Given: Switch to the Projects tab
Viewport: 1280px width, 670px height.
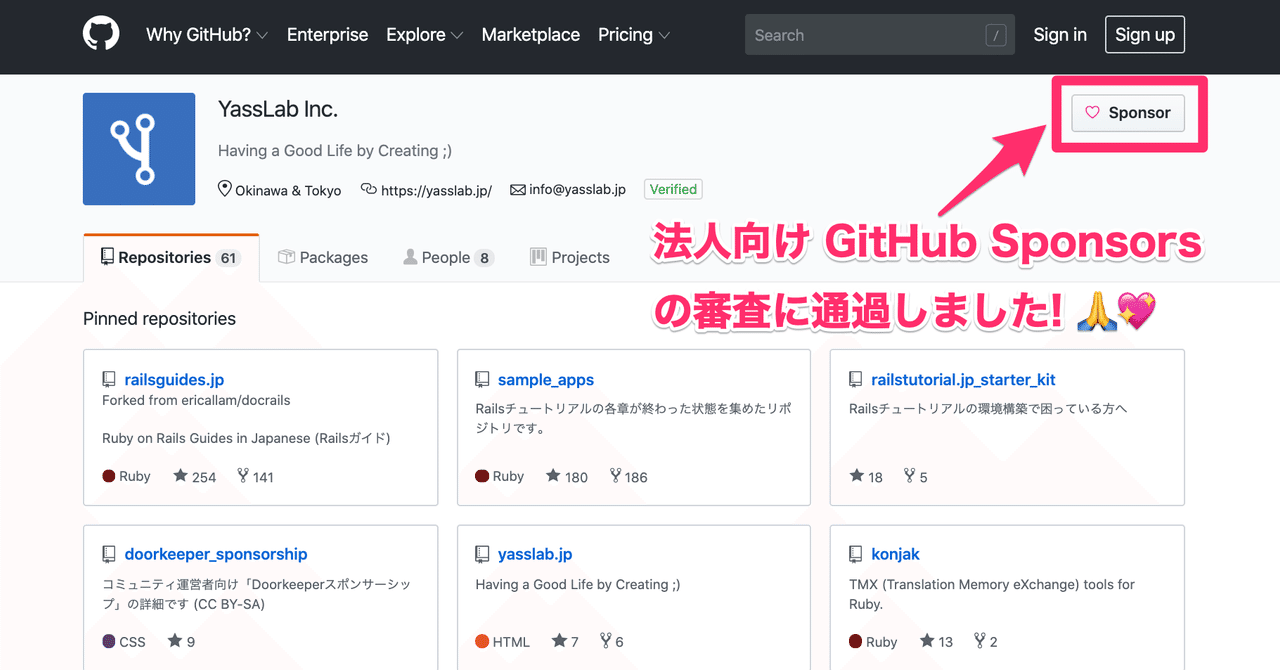Looking at the screenshot, I should click(x=570, y=258).
